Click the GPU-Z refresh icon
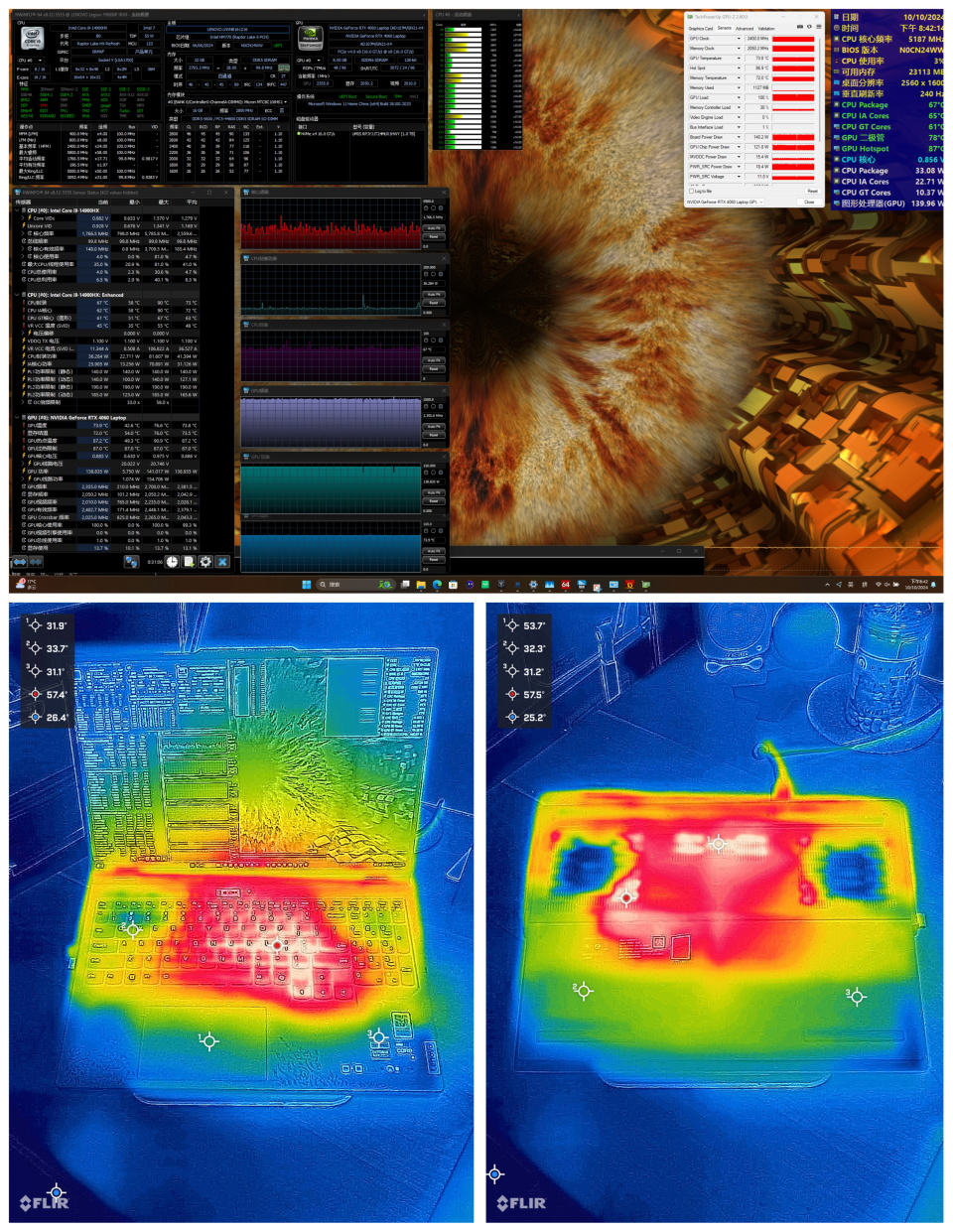The image size is (953, 1232). point(809,28)
